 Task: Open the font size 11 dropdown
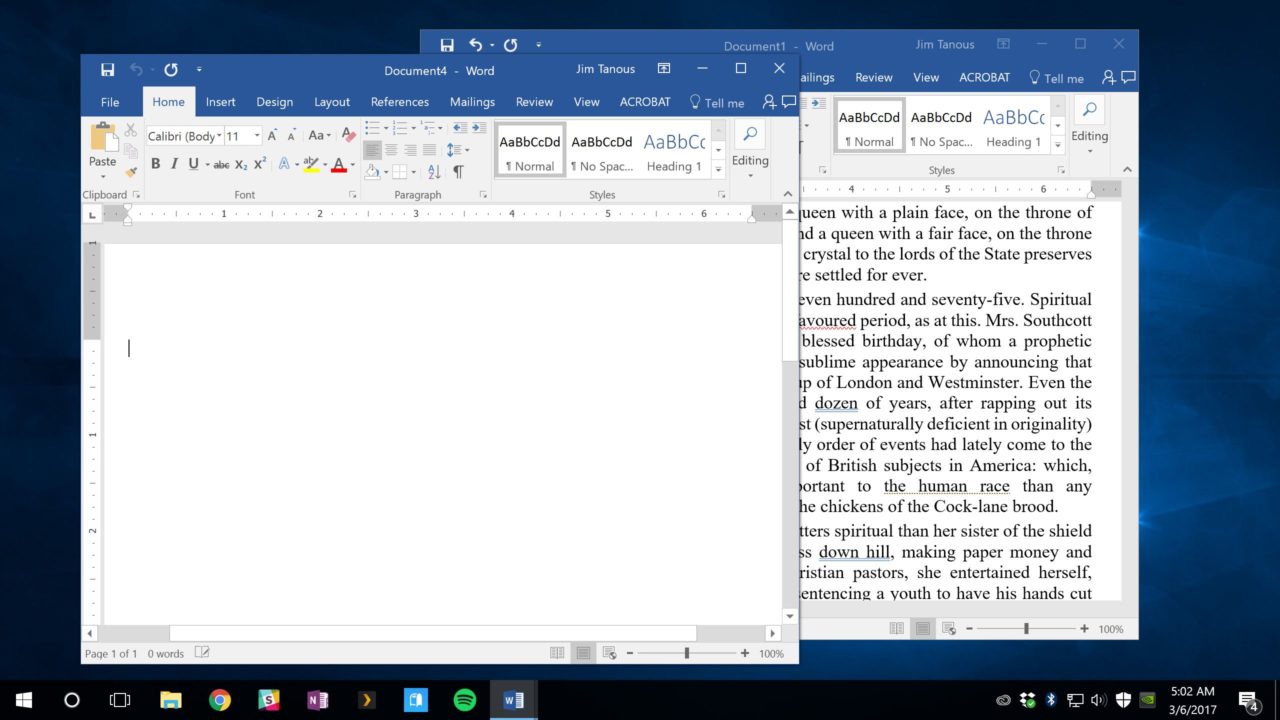(257, 136)
